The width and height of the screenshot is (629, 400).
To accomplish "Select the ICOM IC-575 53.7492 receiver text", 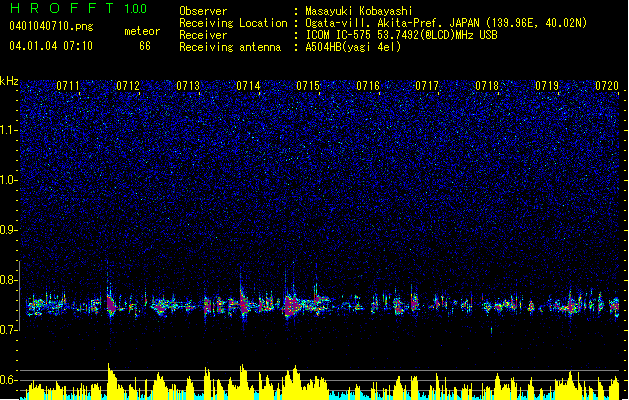I will (x=401, y=35).
